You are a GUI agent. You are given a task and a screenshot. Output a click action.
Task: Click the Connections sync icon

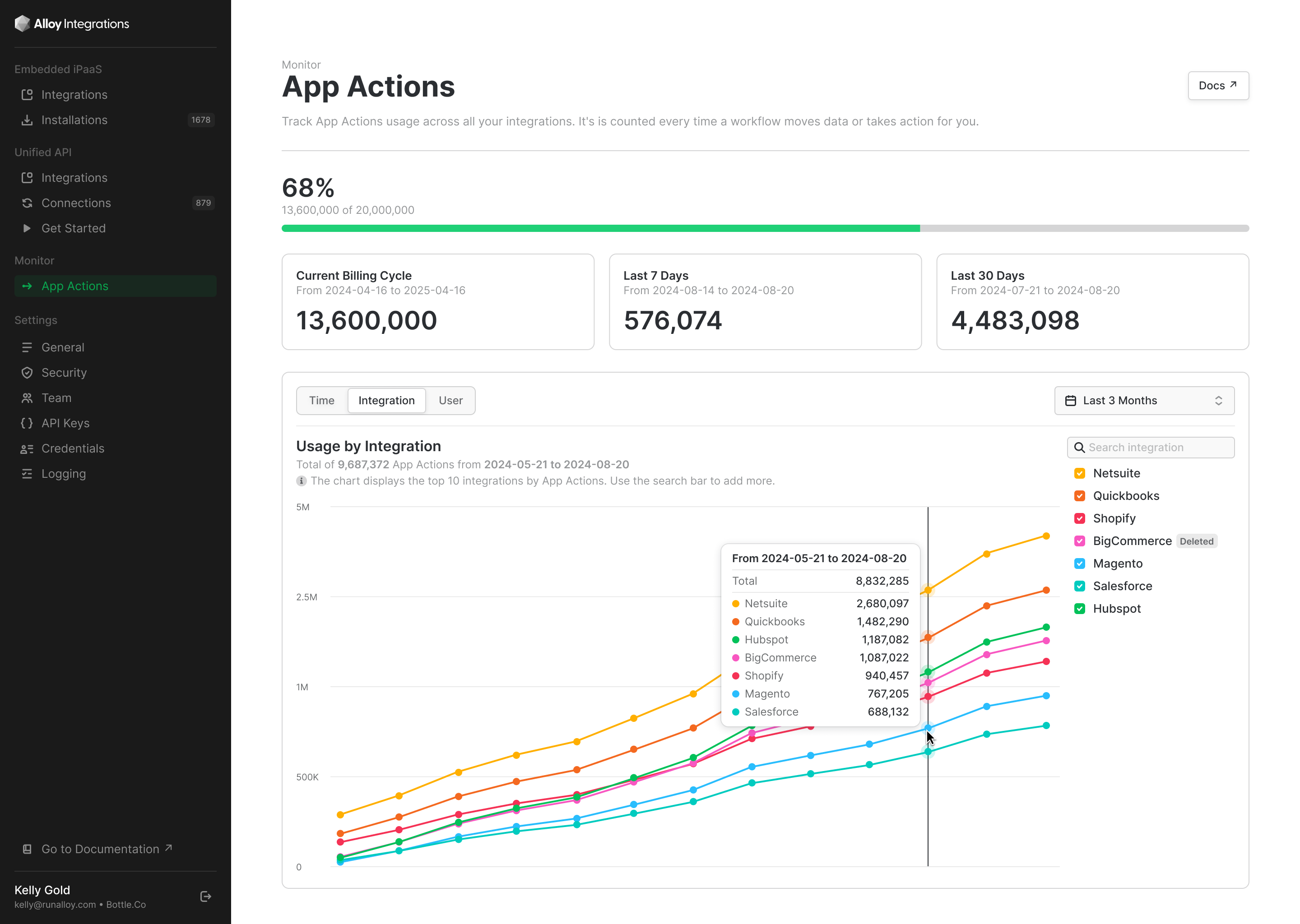(27, 203)
